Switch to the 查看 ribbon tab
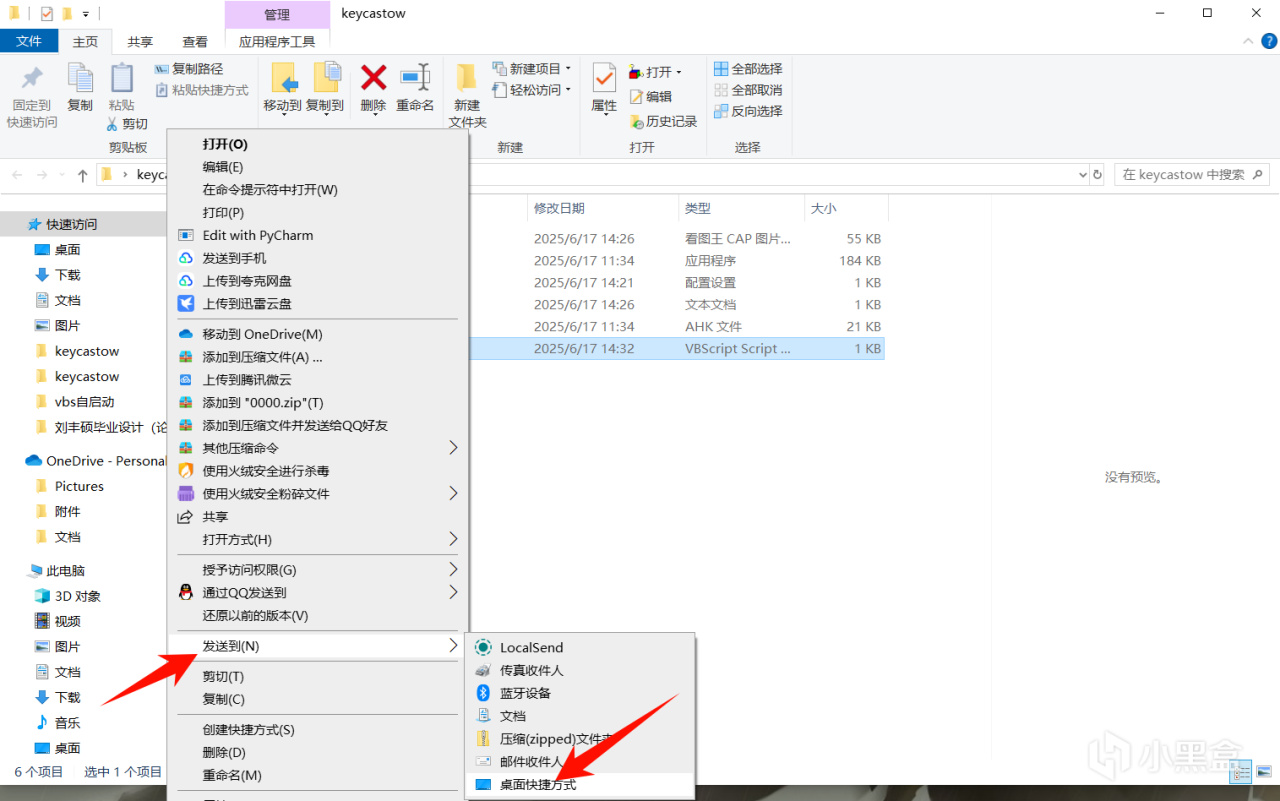Image resolution: width=1280 pixels, height=801 pixels. pos(195,42)
